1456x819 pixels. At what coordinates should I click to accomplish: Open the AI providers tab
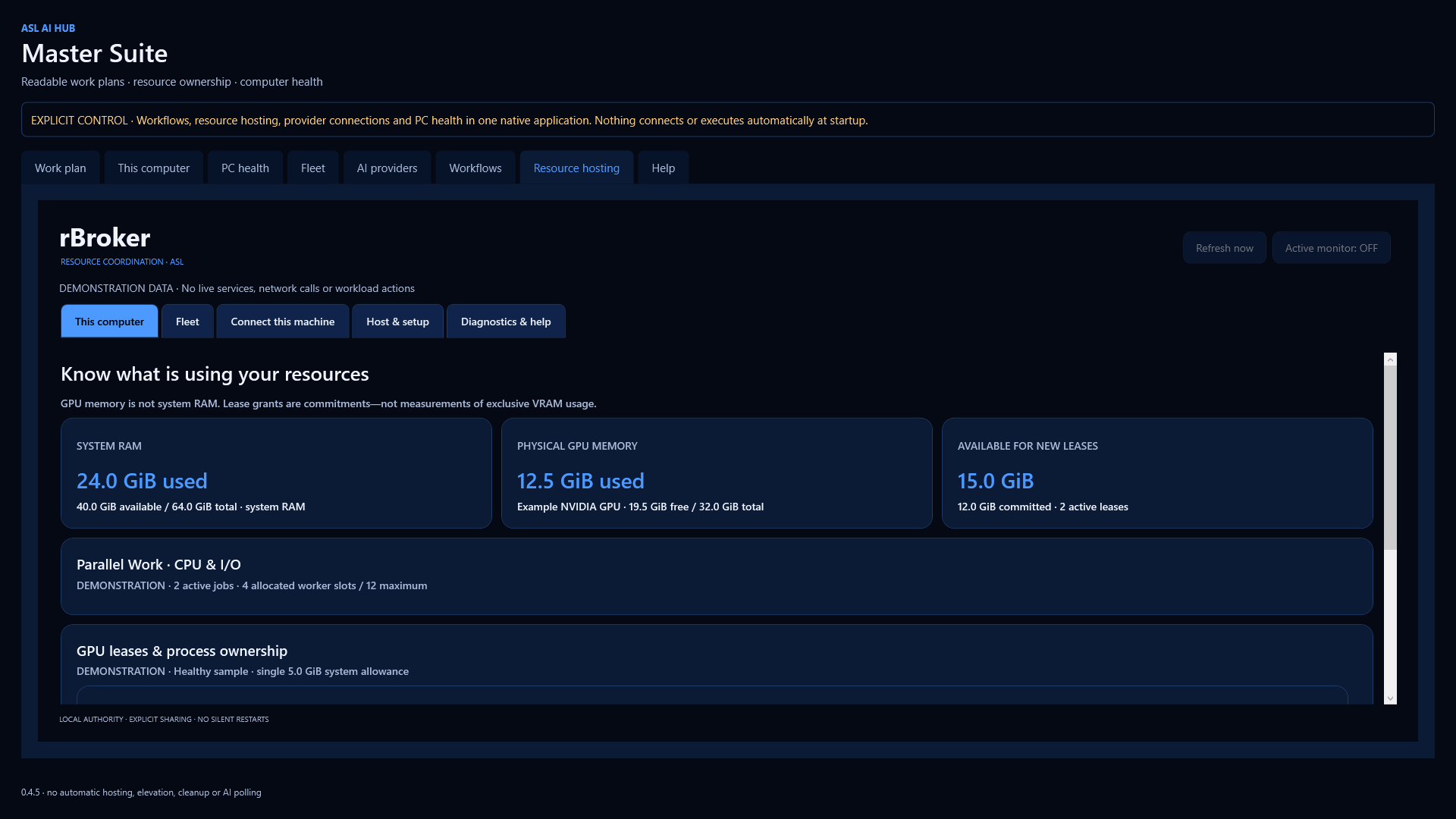coord(387,168)
